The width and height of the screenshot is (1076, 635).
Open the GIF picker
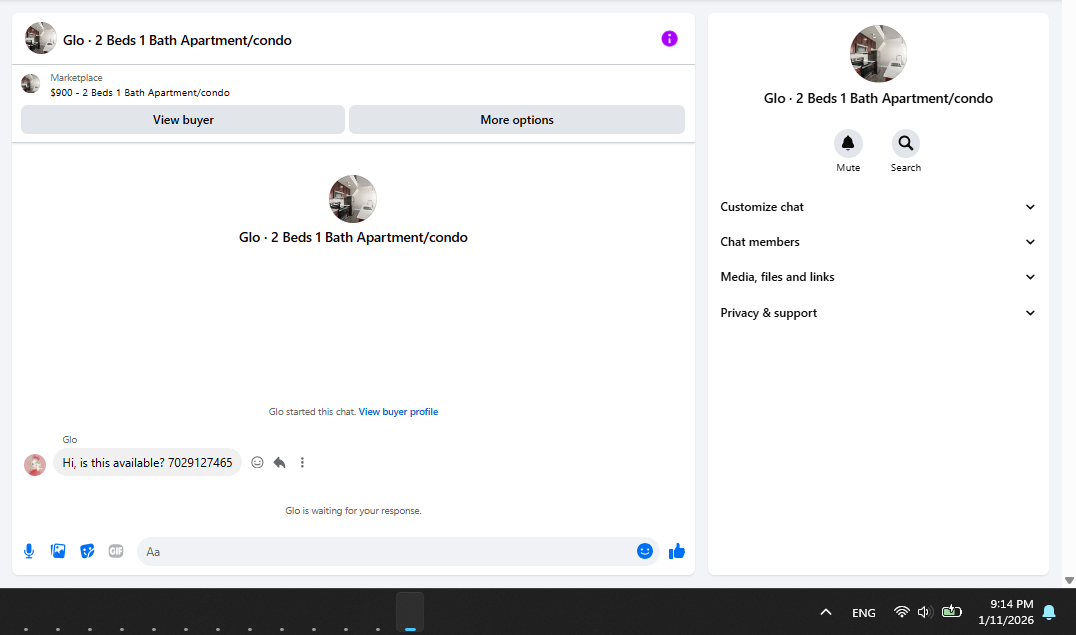[116, 551]
